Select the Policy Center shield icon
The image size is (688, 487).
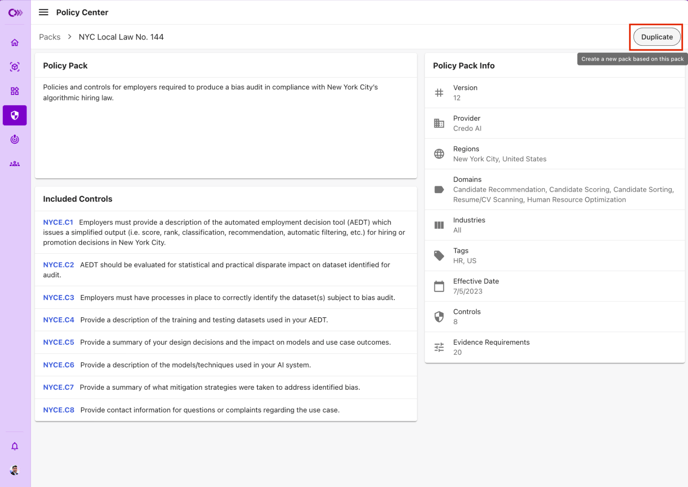pyautogui.click(x=15, y=115)
